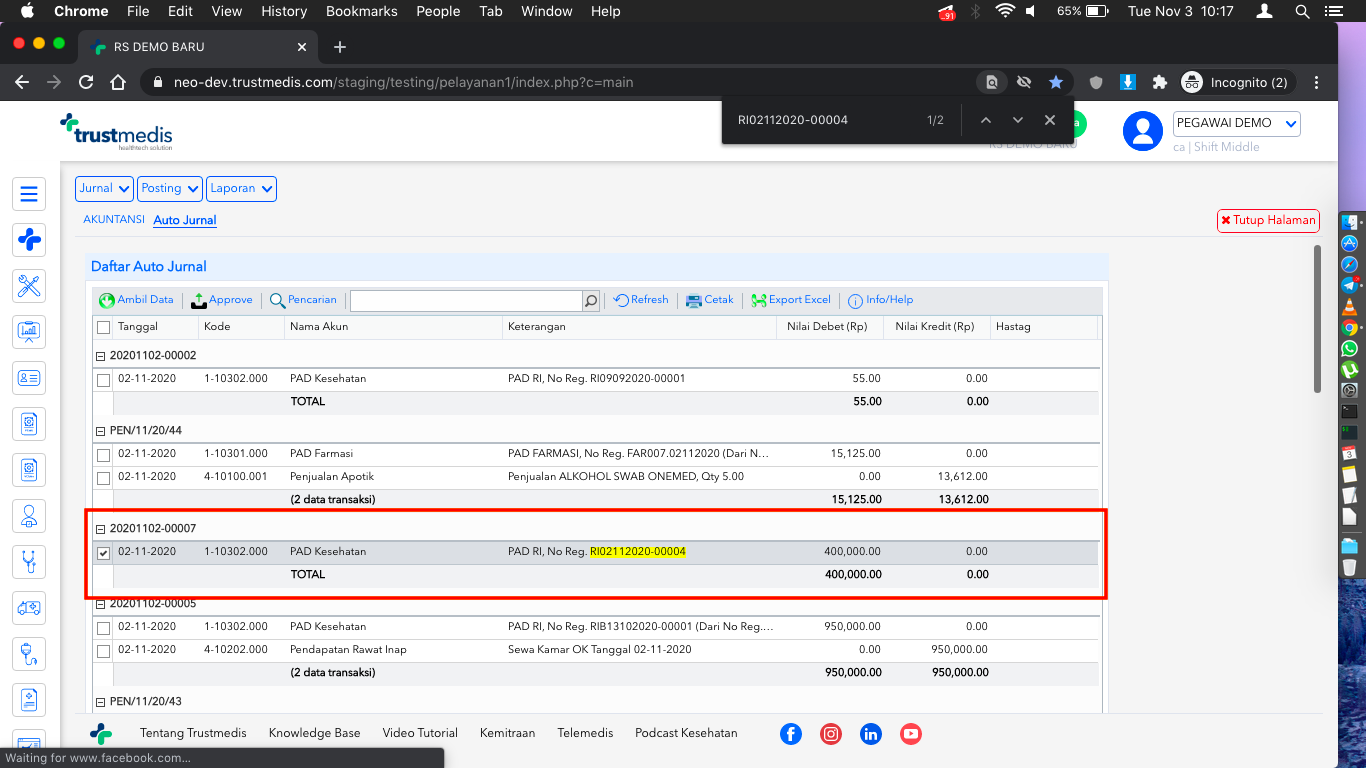1366x768 pixels.
Task: Toggle the select-all checkbox in table header
Action: pyautogui.click(x=104, y=327)
